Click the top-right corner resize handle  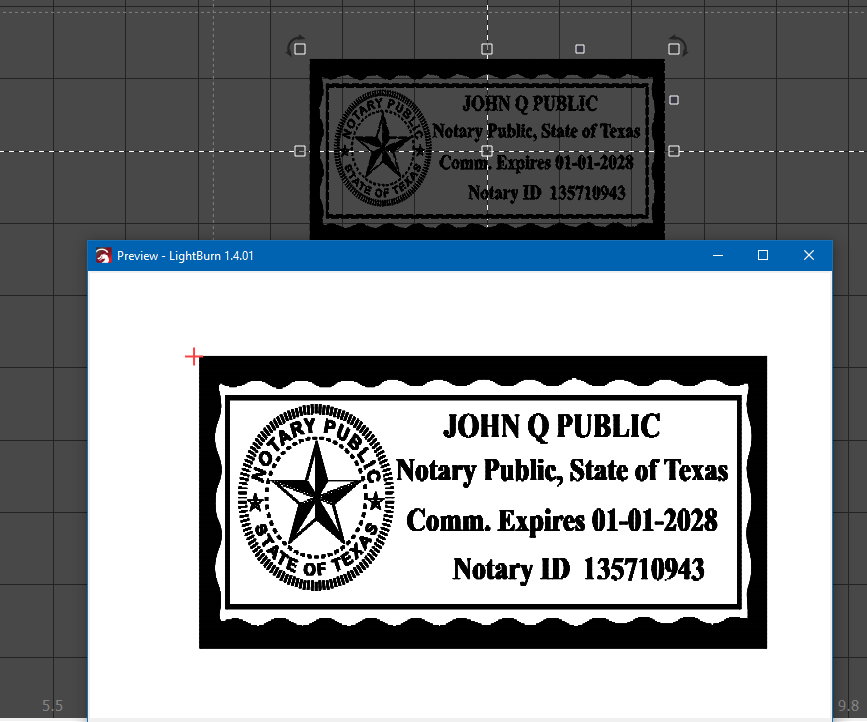pyautogui.click(x=672, y=49)
